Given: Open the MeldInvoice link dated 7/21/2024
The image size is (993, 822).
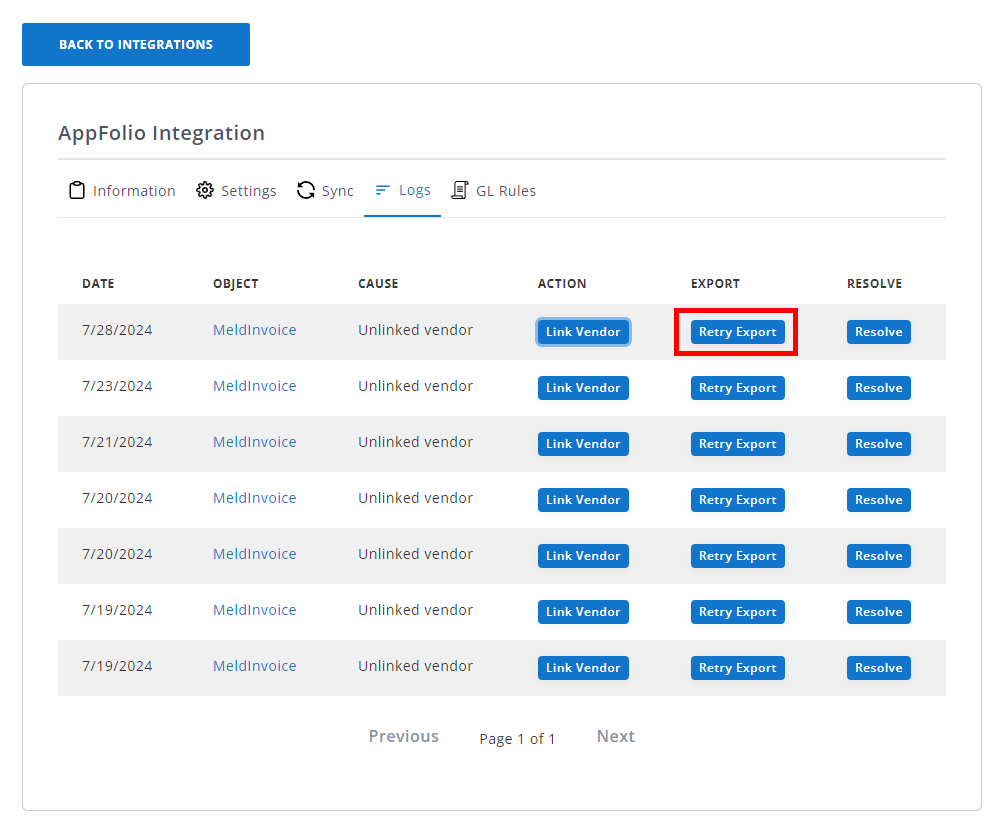Looking at the screenshot, I should (254, 442).
